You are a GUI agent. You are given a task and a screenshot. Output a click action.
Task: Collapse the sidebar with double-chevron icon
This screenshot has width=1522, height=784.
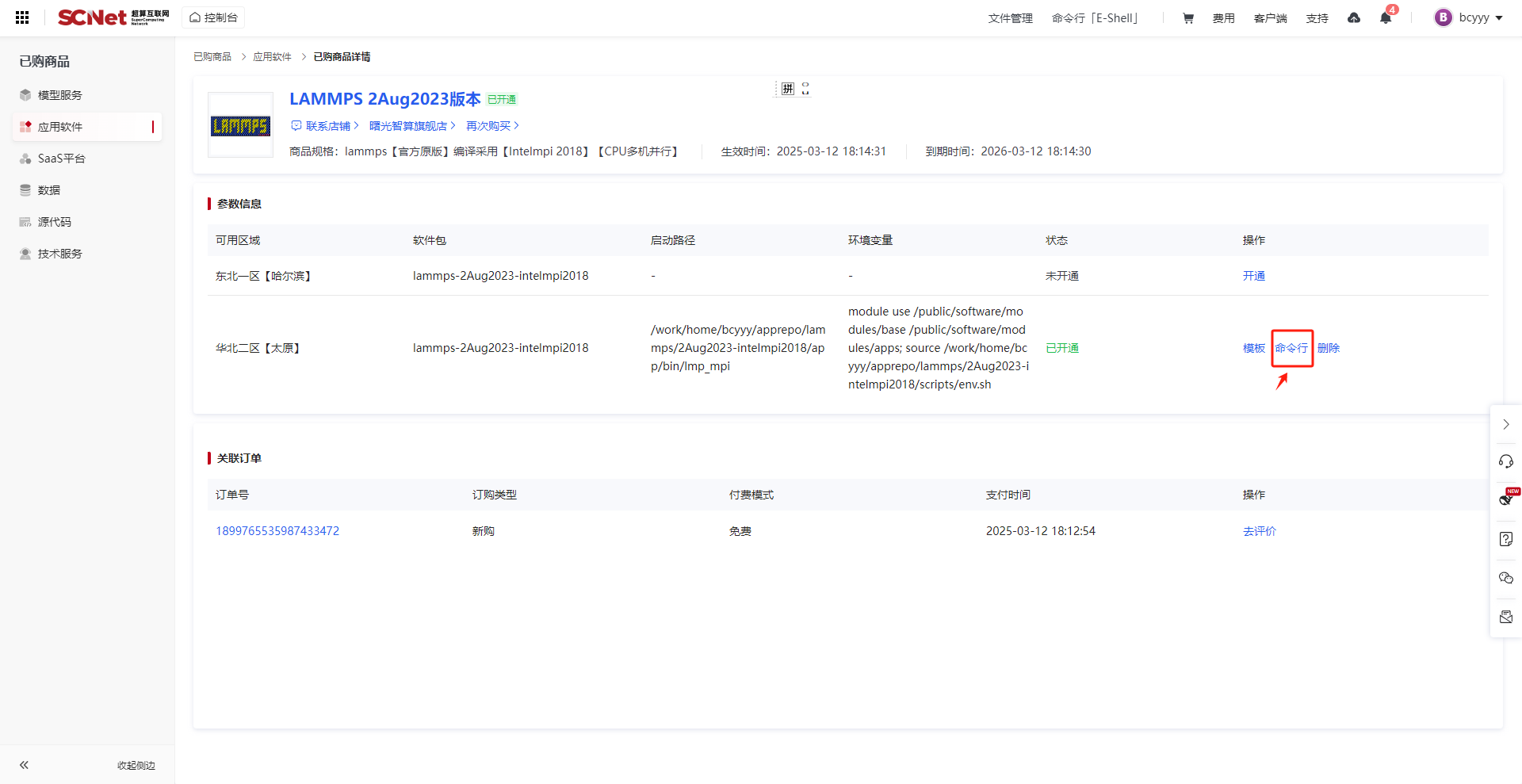pyautogui.click(x=25, y=765)
